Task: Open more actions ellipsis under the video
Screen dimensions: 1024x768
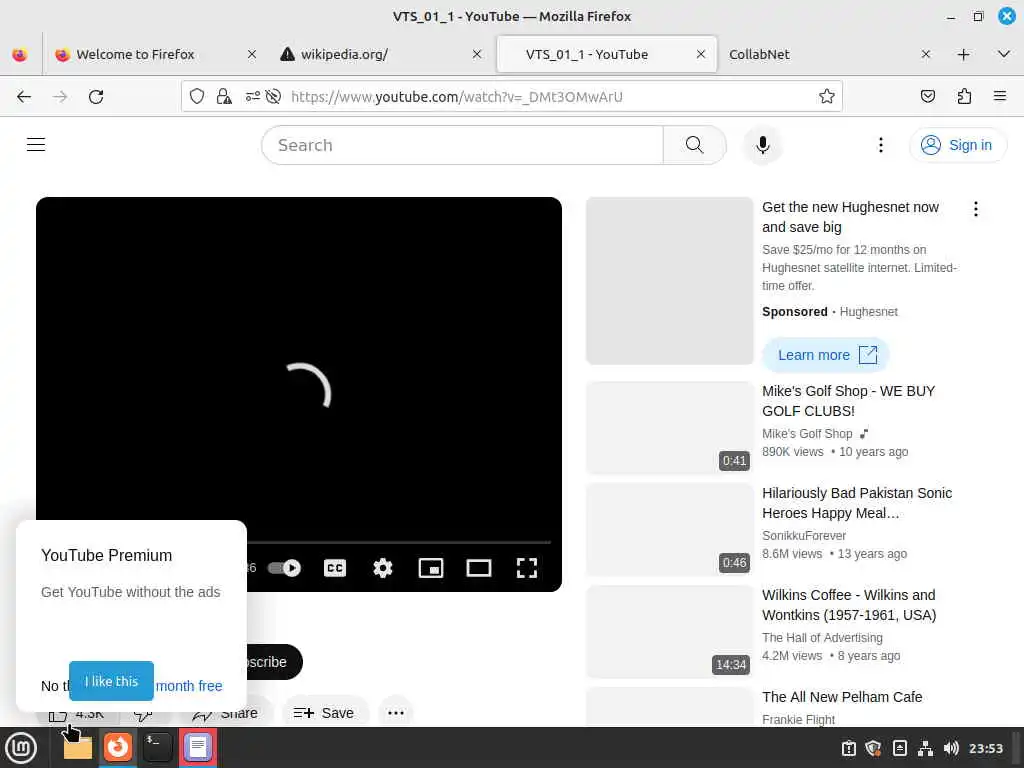Action: pyautogui.click(x=396, y=712)
